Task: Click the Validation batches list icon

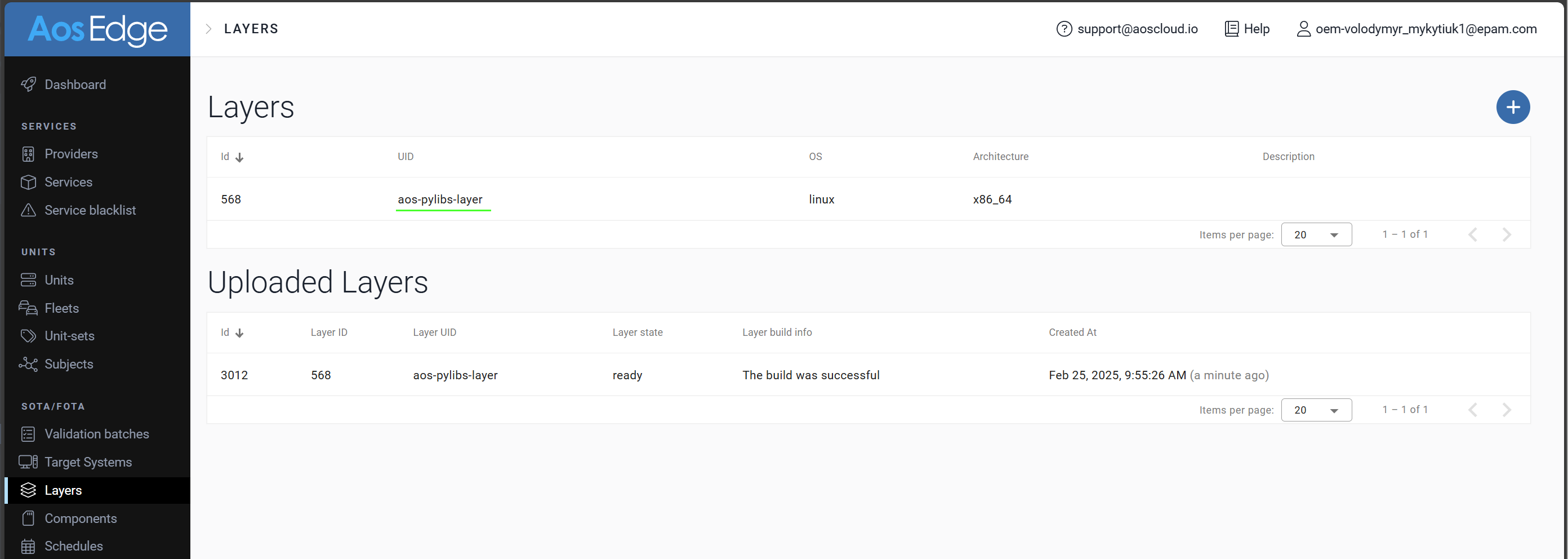Action: click(28, 434)
